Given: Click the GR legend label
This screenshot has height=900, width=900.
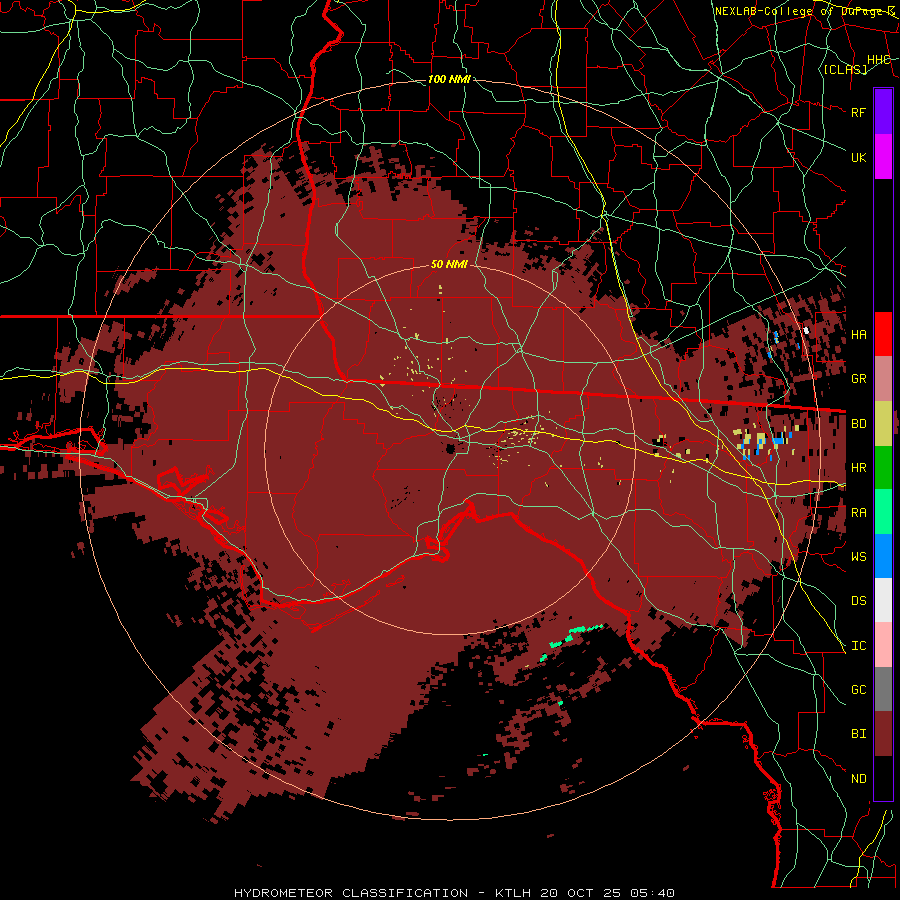Looking at the screenshot, I should click(858, 379).
